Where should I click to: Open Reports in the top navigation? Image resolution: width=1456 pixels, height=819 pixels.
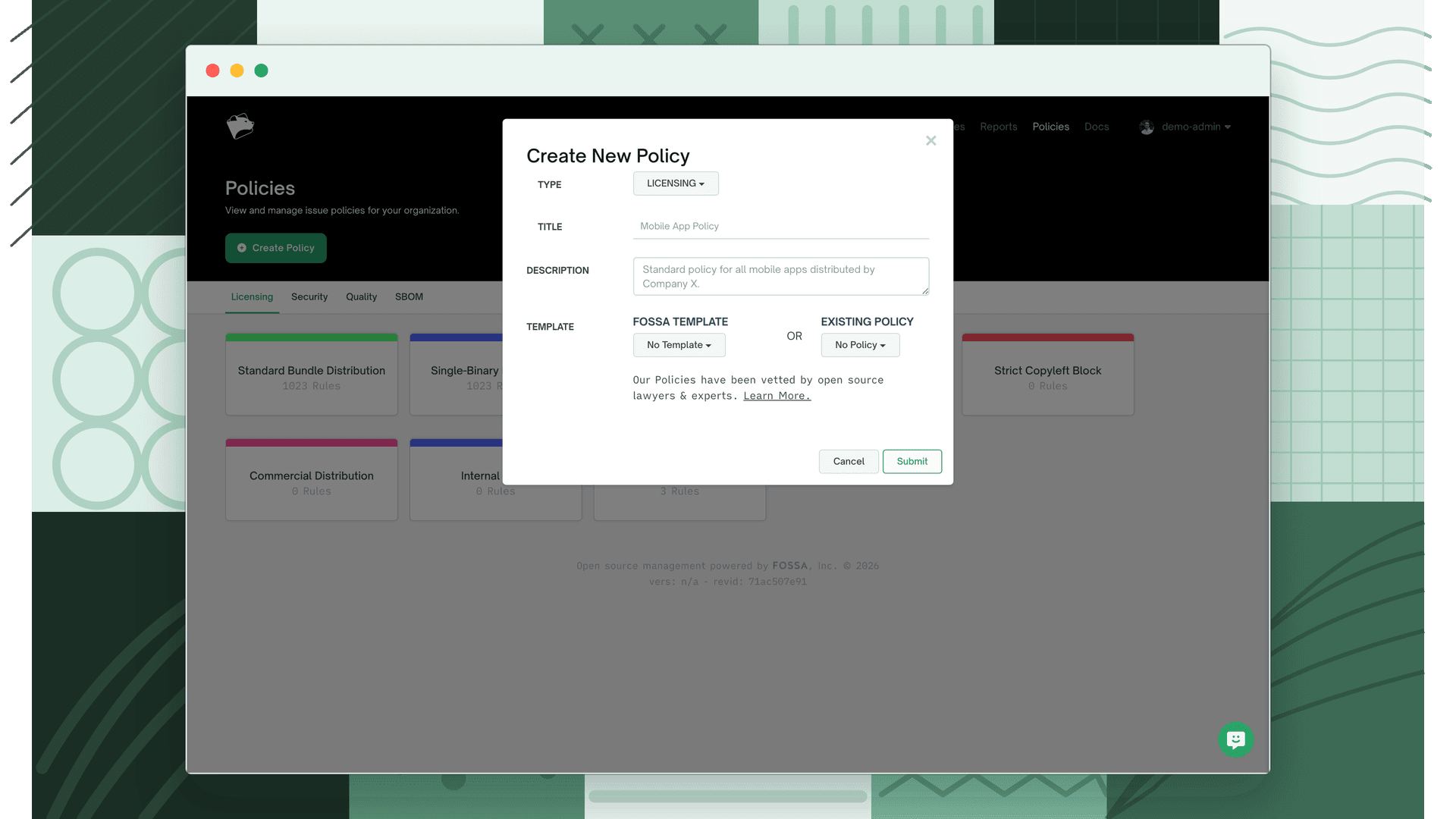point(998,127)
